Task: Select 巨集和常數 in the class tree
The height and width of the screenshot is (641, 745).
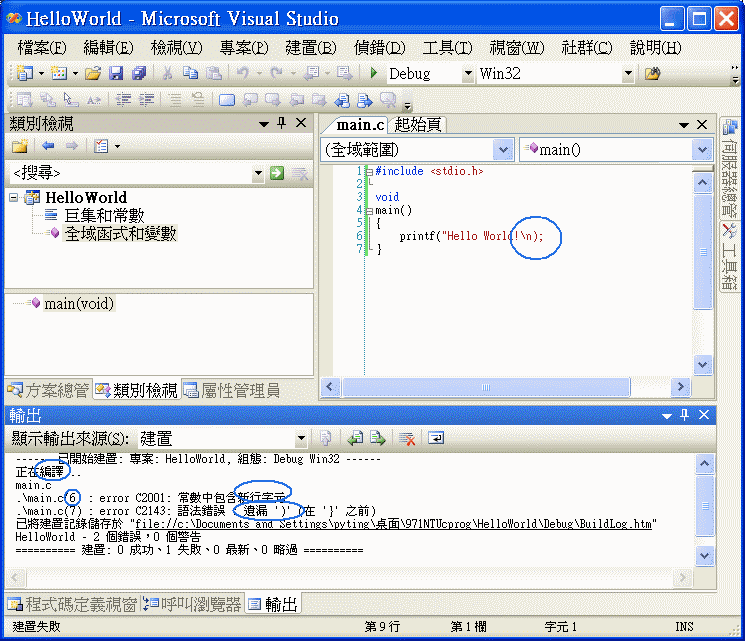Action: (x=104, y=215)
